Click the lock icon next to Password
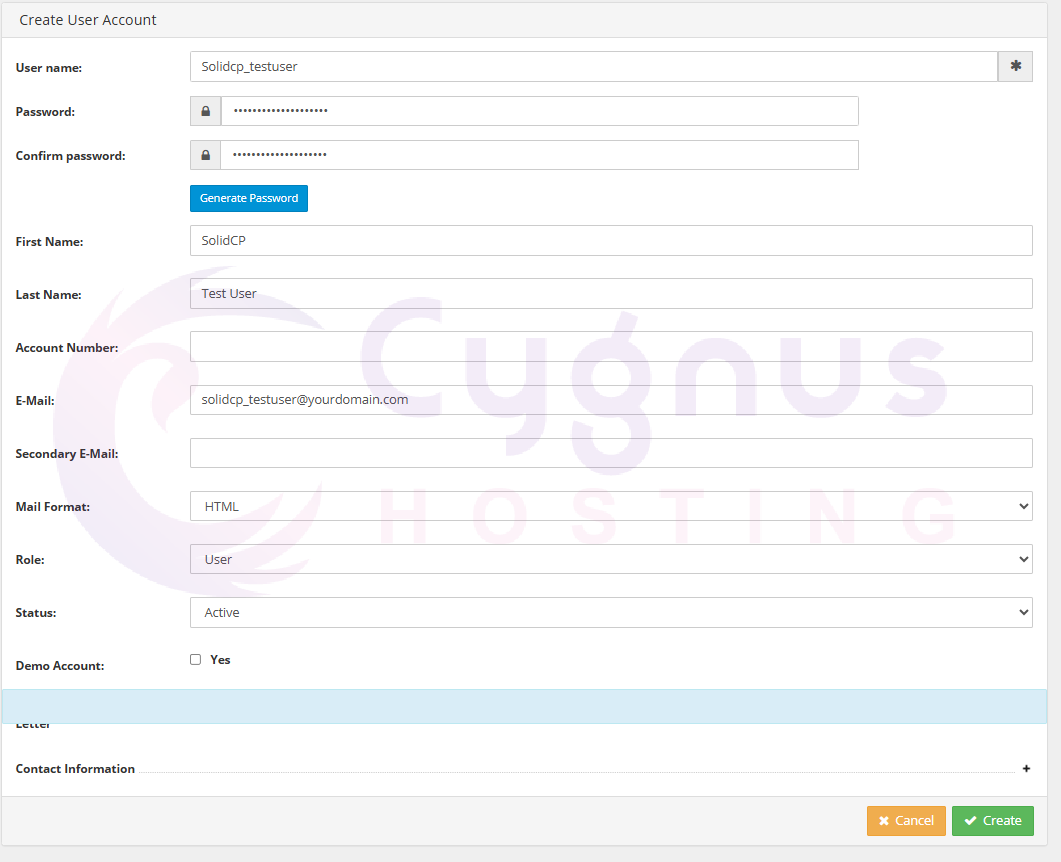 coord(206,111)
